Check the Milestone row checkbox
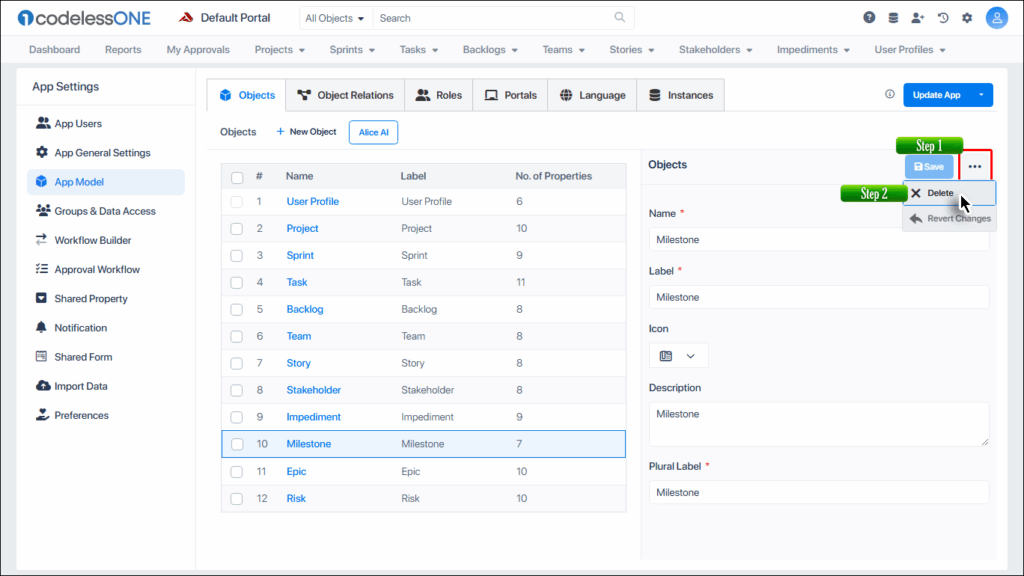The width and height of the screenshot is (1024, 576). point(237,444)
